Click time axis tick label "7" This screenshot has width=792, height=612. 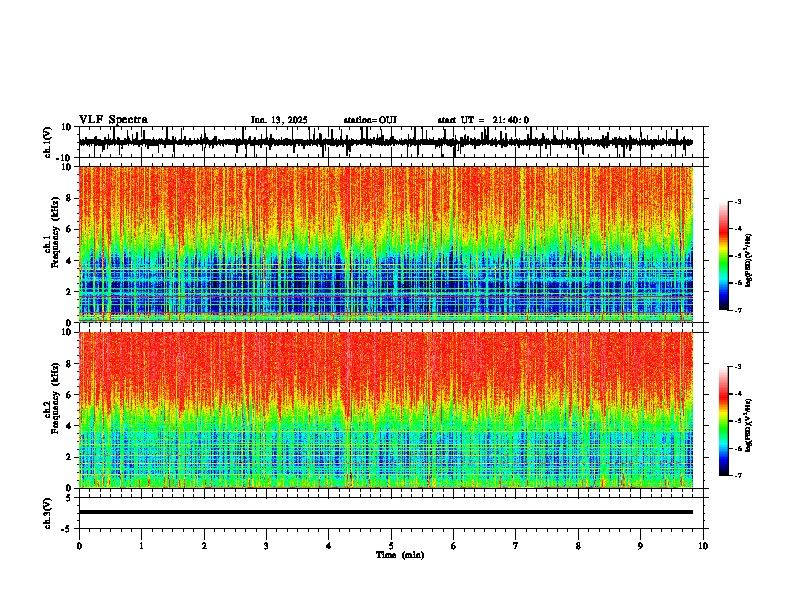click(516, 546)
